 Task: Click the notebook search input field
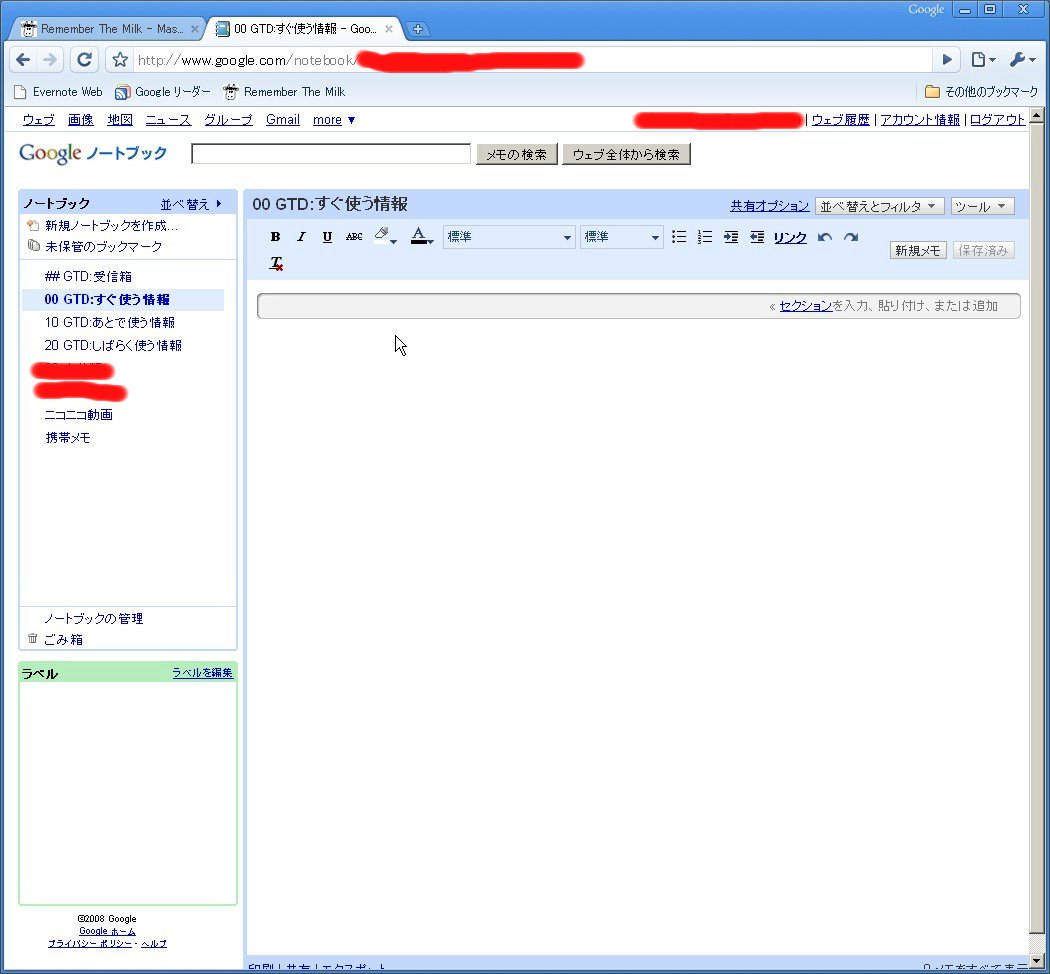[331, 154]
